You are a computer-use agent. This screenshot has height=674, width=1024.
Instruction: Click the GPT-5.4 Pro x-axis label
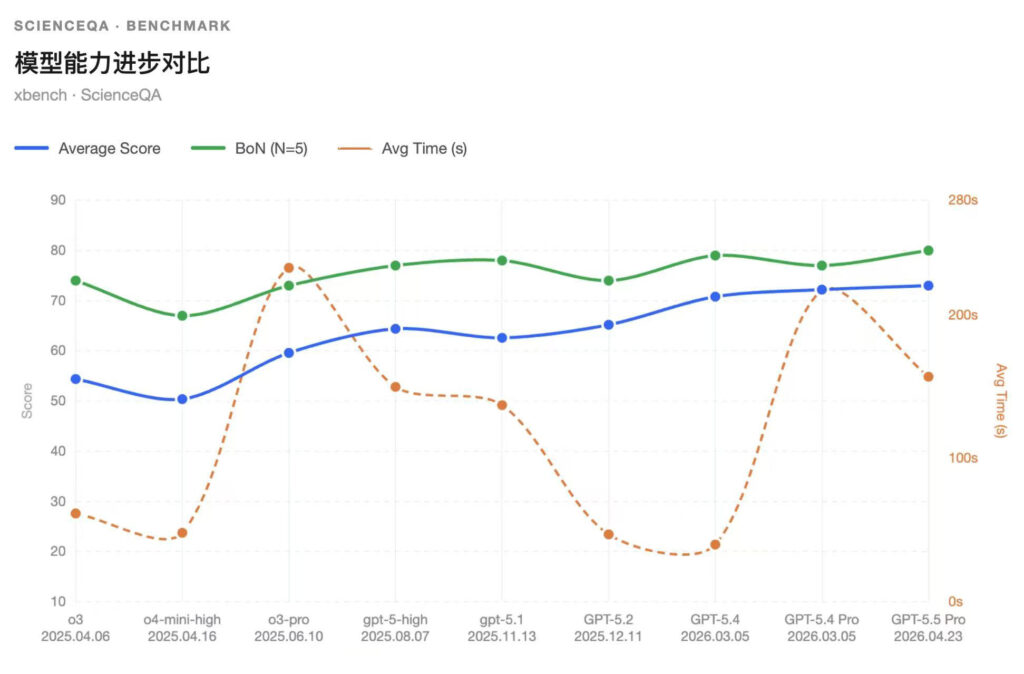point(821,620)
